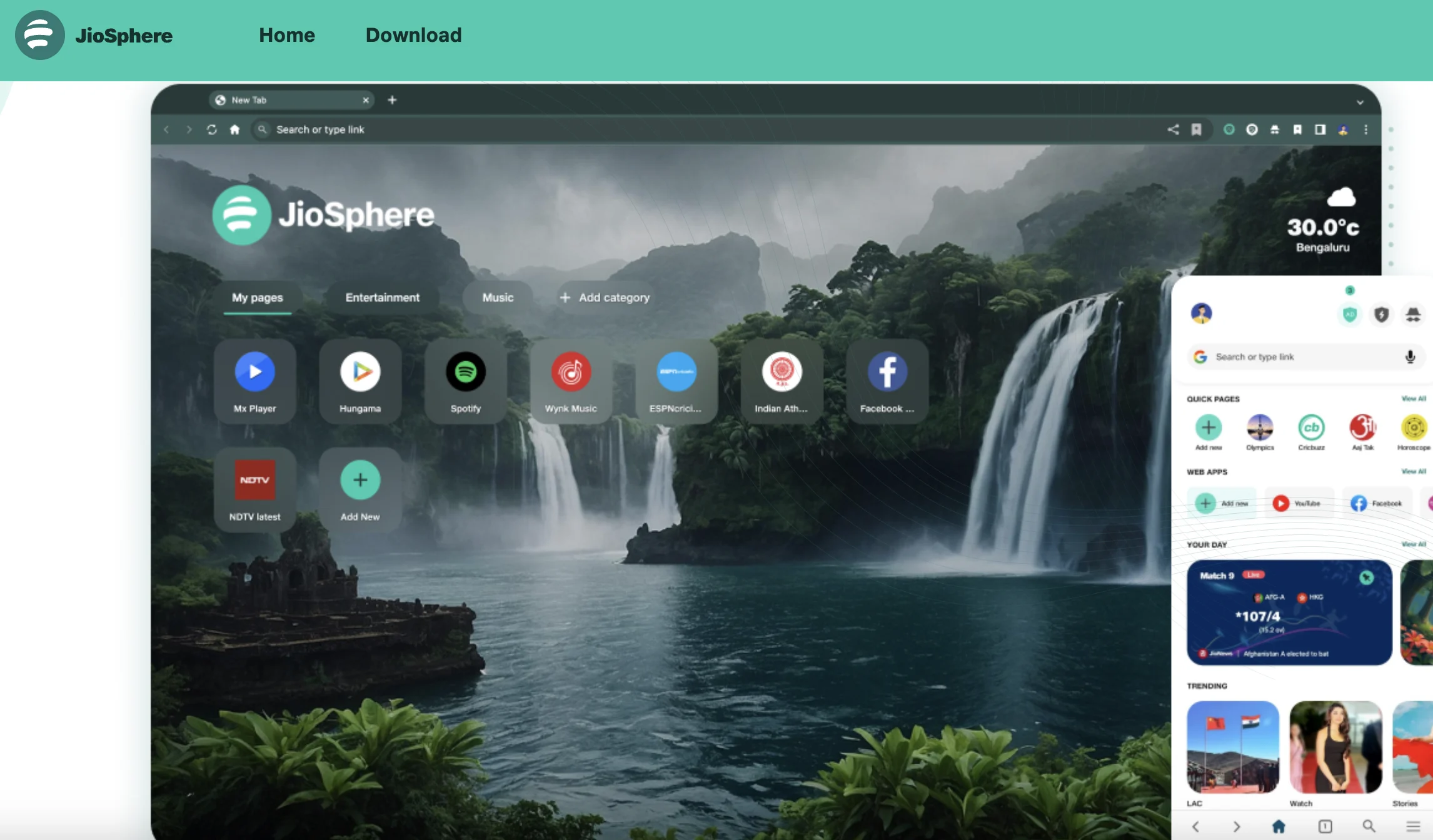Toggle incognito mode in the desktop toolbar
This screenshot has width=1433, height=840.
[1275, 129]
